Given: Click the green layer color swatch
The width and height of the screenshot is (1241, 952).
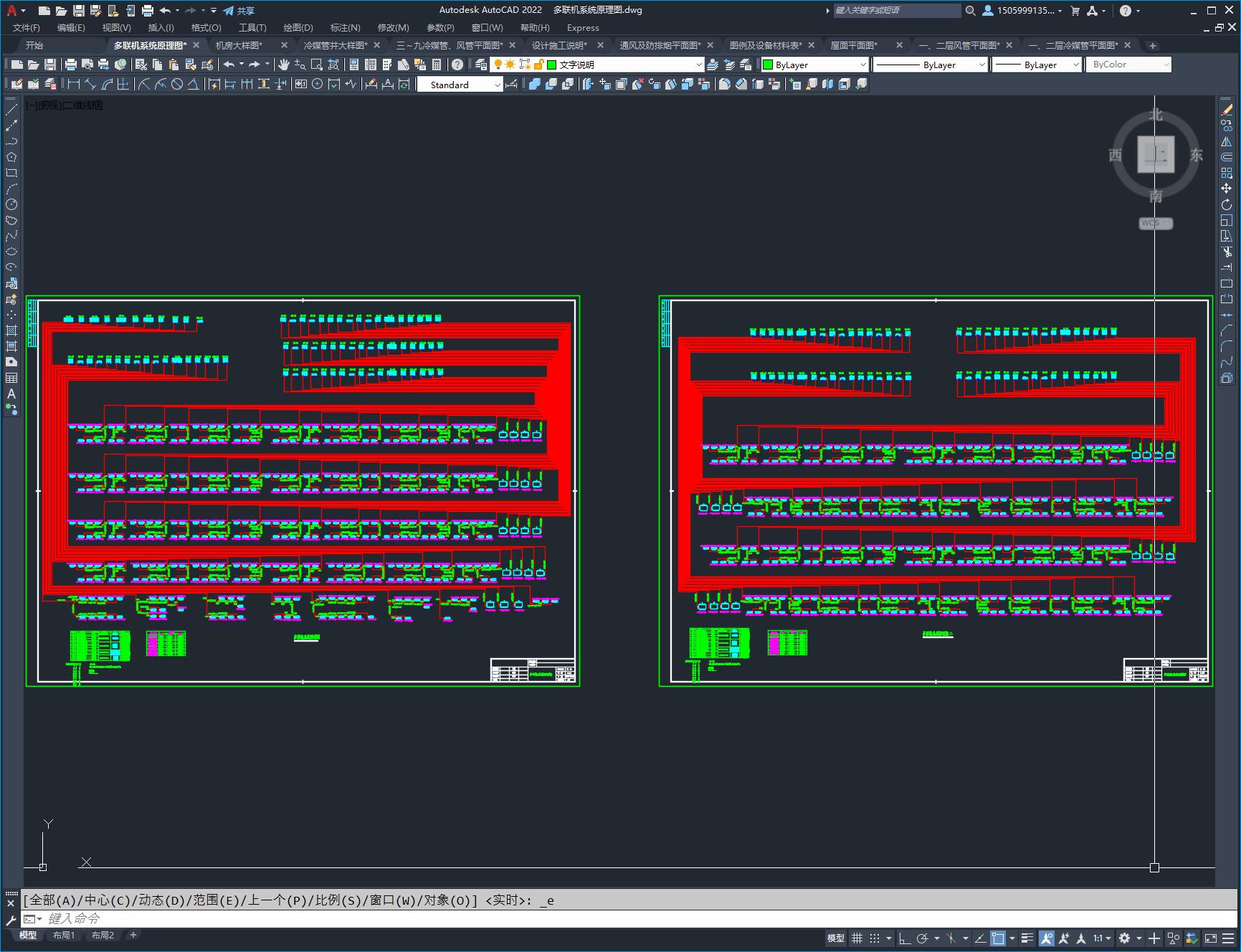Looking at the screenshot, I should point(552,65).
